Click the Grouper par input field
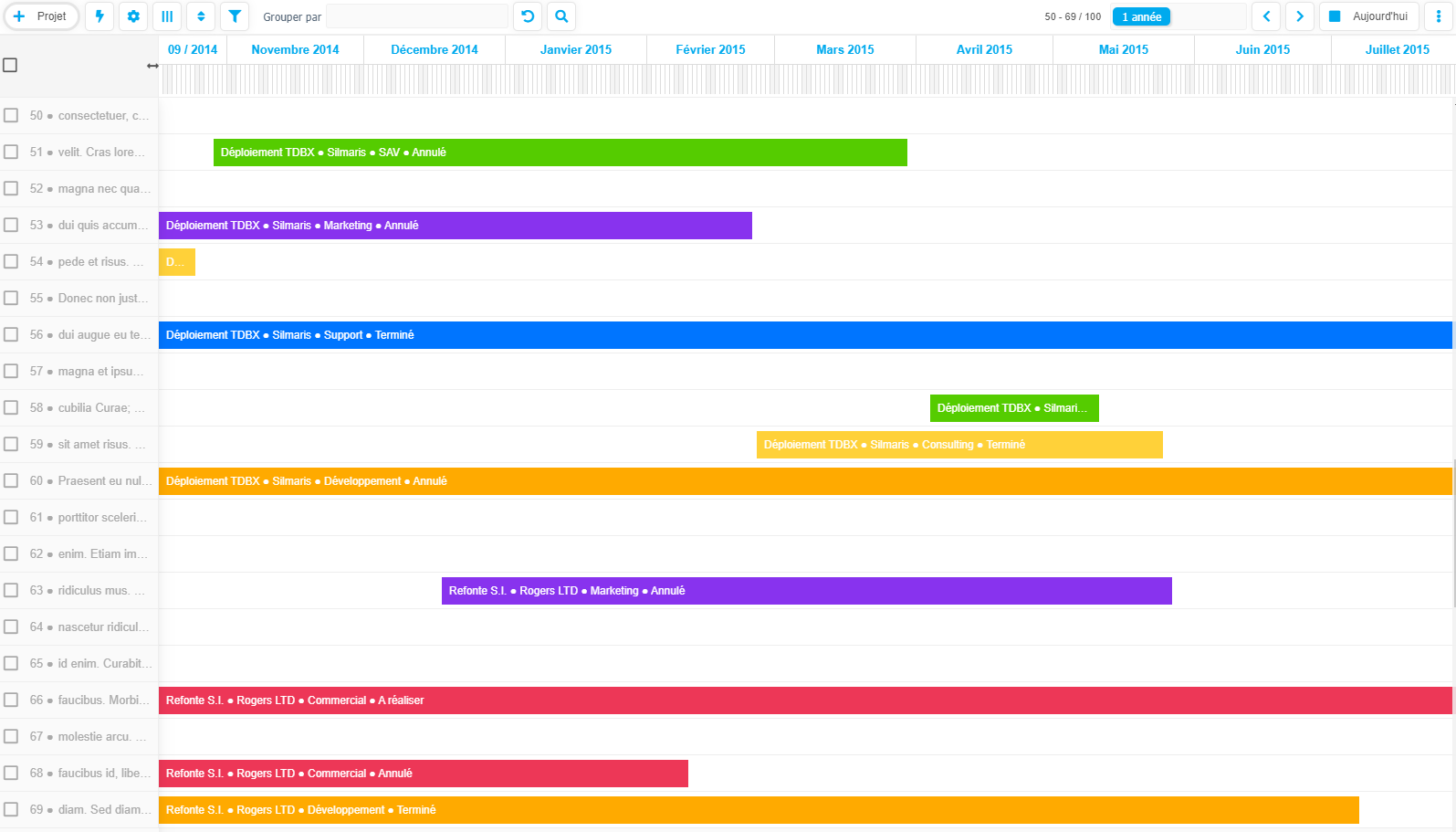Screen dimensions: 1456x832 (x=417, y=16)
